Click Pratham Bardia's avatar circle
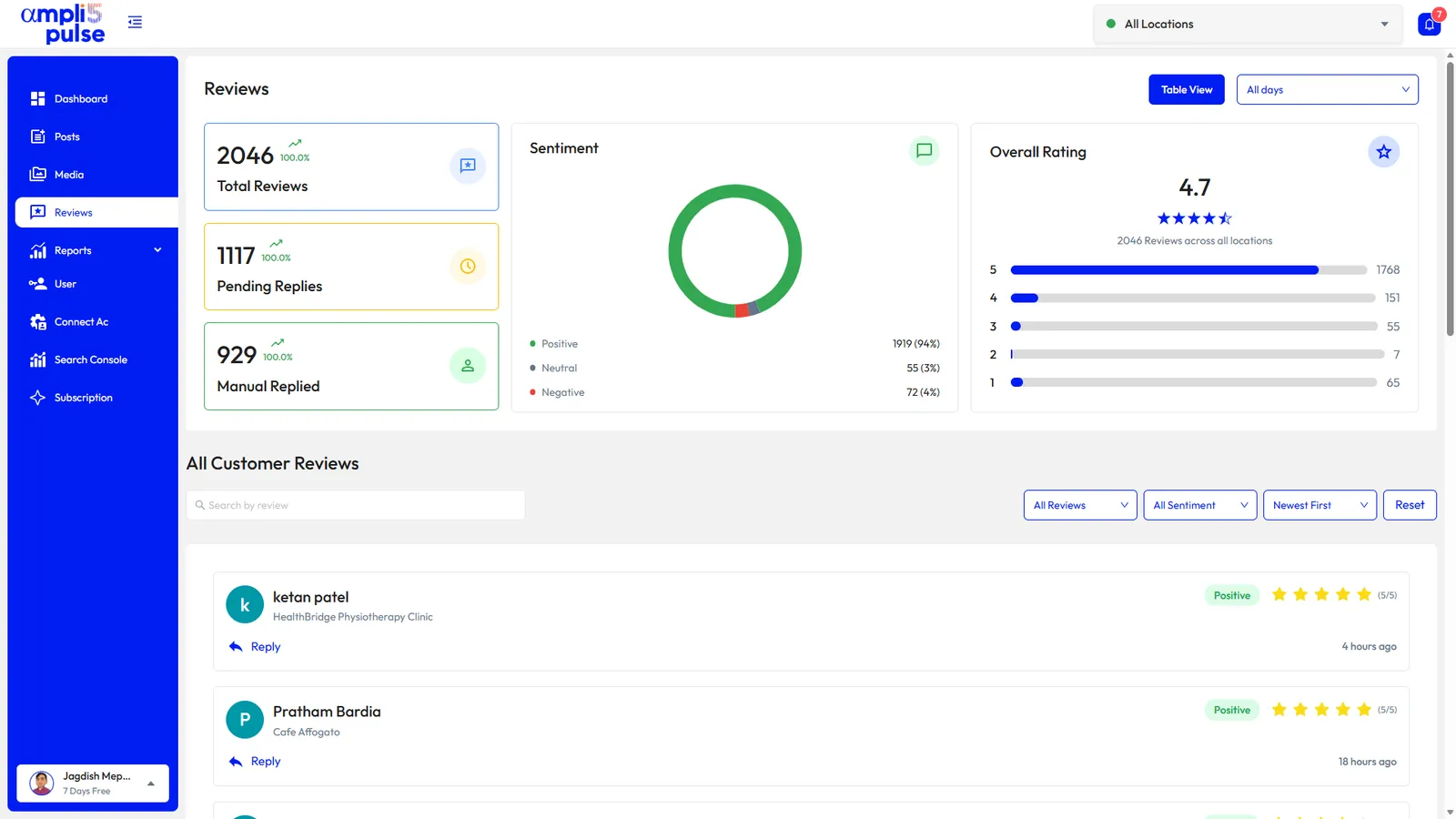Viewport: 1456px width, 819px height. click(245, 719)
